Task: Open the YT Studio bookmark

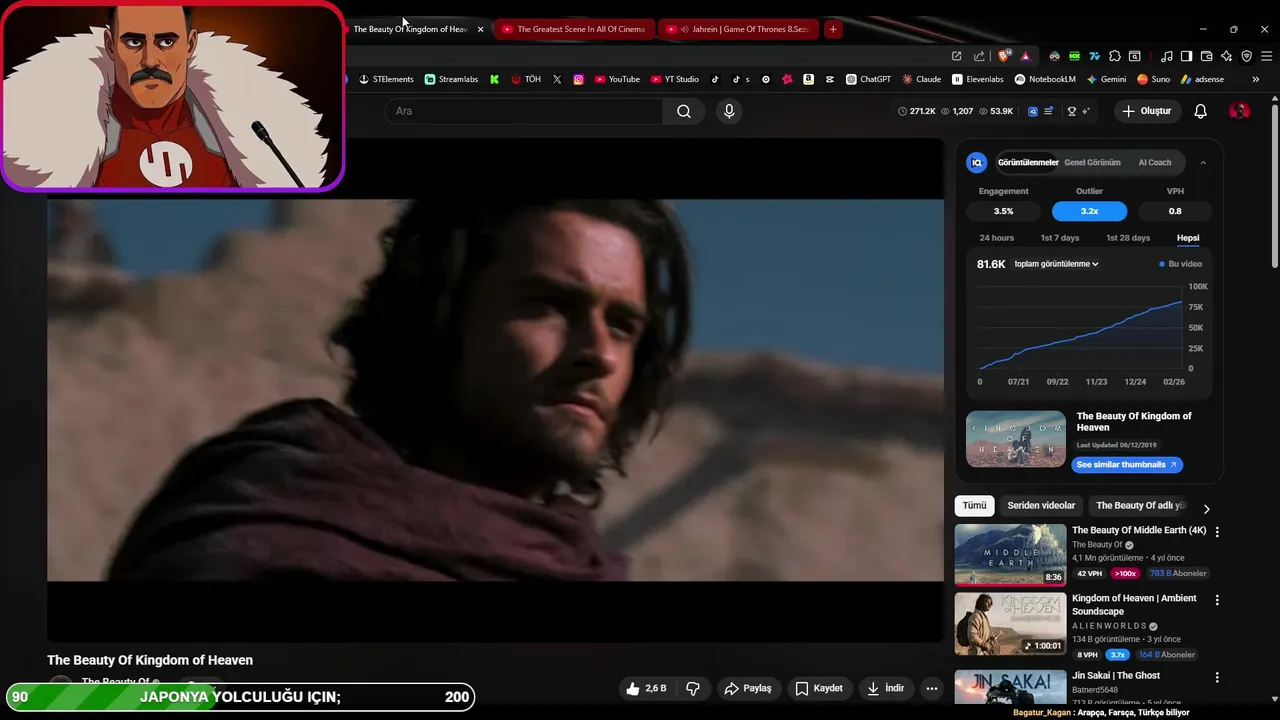Action: click(675, 79)
